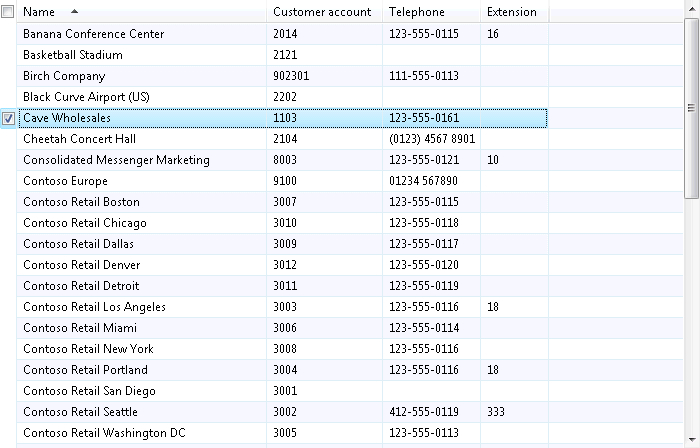Click the vertical scrollbar thumb
700x448 pixels.
point(692,108)
